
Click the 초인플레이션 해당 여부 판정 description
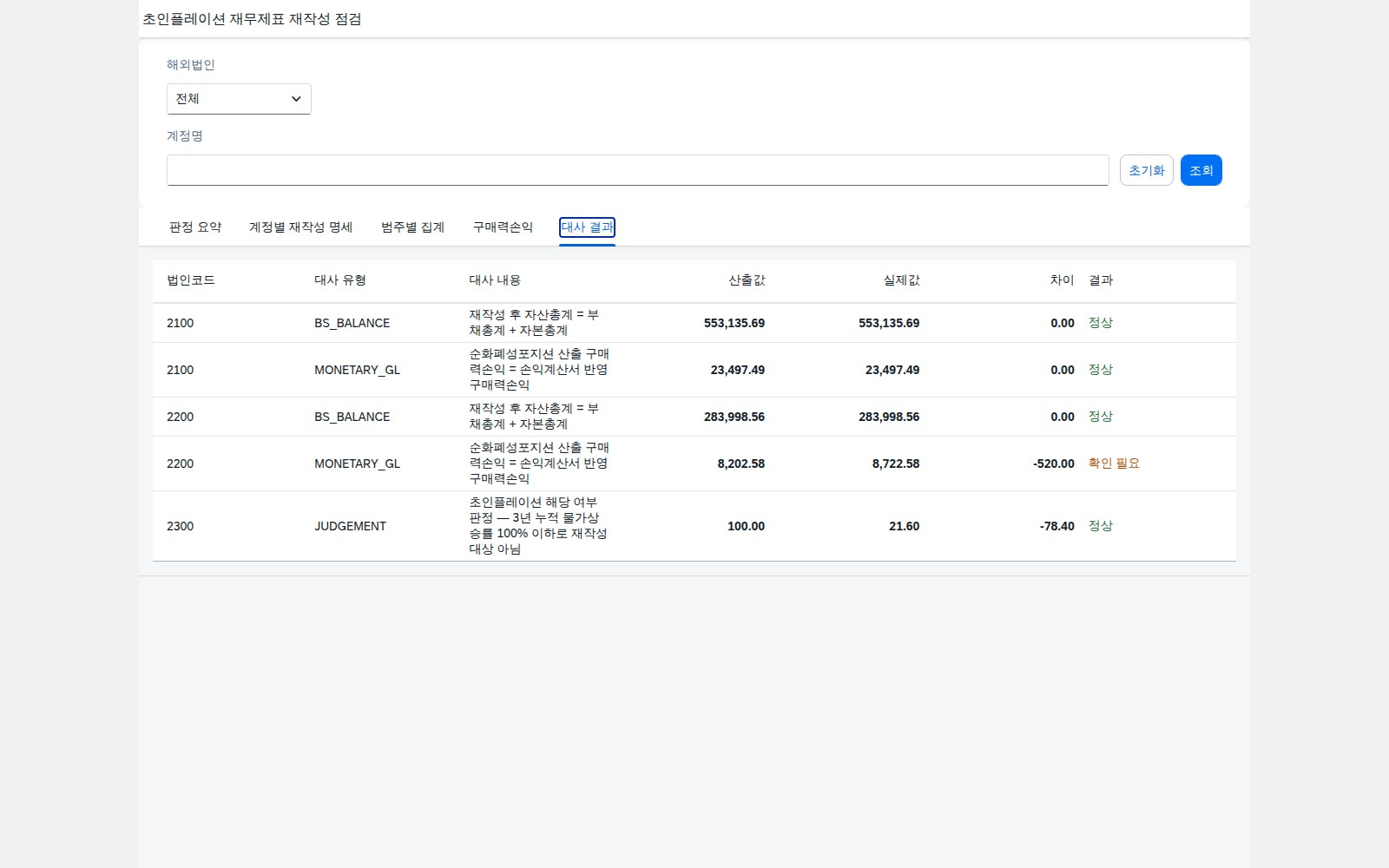538,526
